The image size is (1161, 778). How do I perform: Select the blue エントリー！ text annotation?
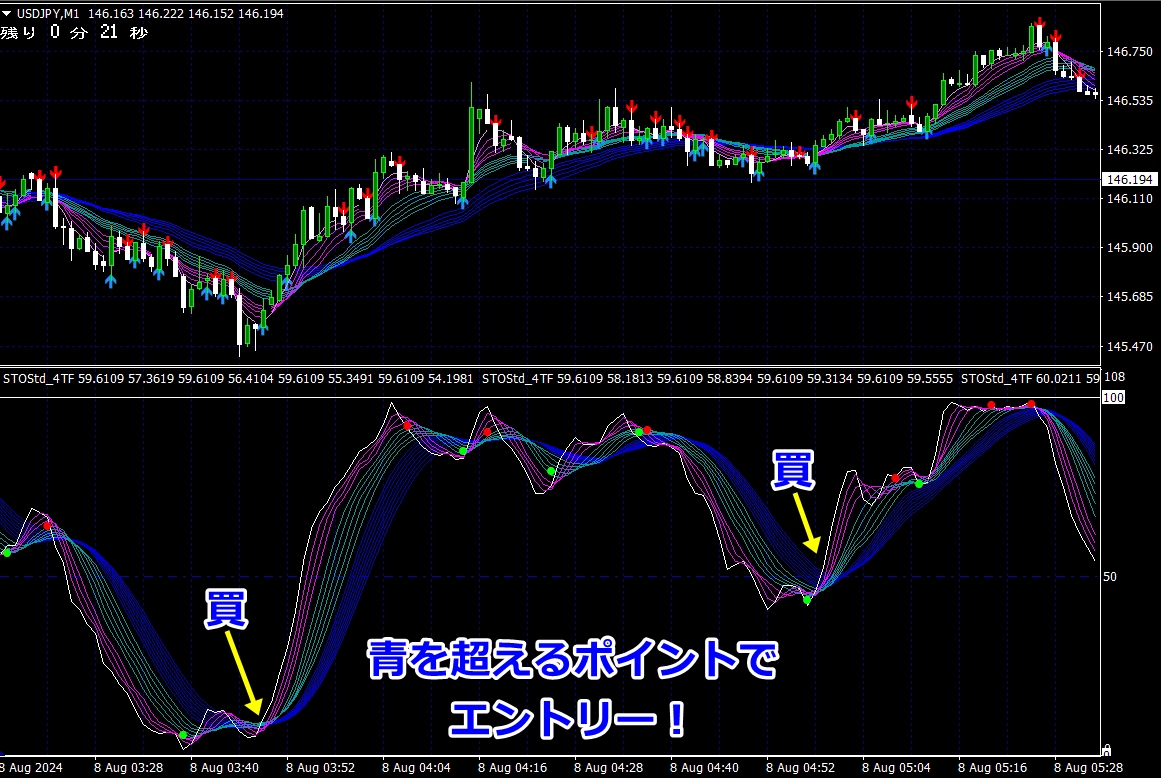pos(567,718)
